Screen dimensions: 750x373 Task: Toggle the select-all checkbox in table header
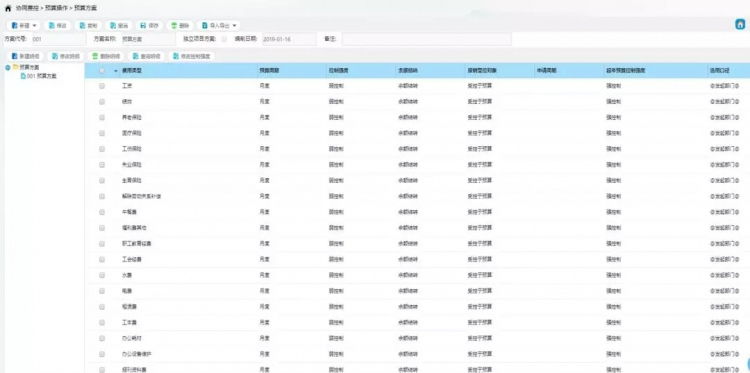pyautogui.click(x=102, y=71)
